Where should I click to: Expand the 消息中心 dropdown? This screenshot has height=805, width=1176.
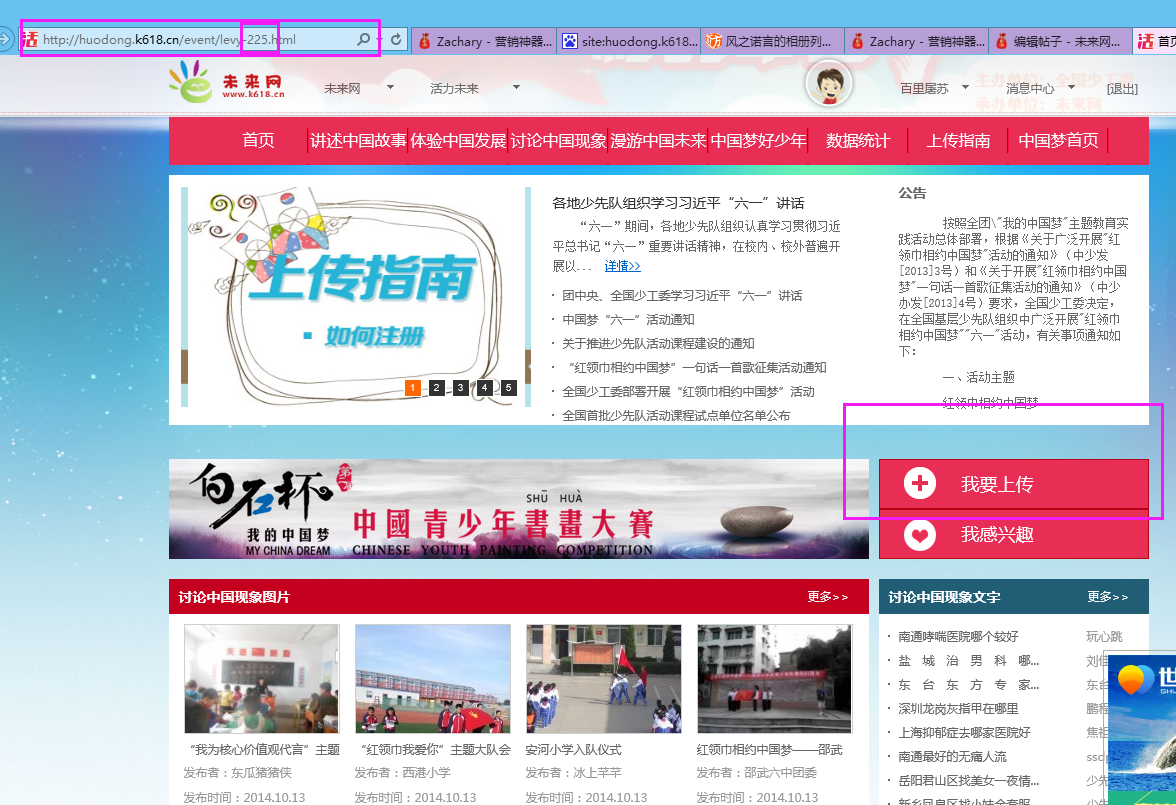click(x=1040, y=88)
